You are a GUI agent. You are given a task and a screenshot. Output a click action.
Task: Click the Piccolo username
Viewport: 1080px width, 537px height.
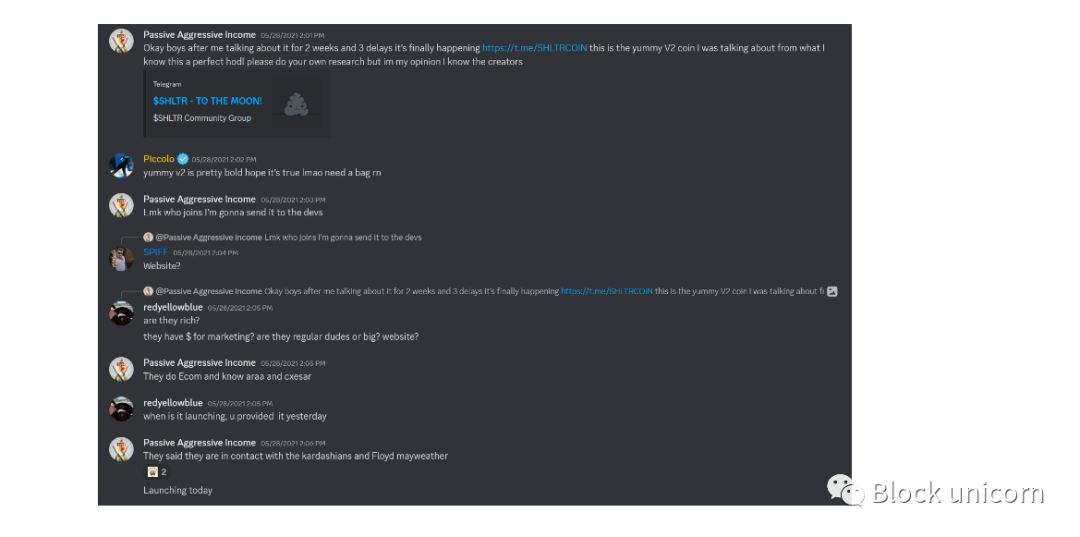[159, 159]
